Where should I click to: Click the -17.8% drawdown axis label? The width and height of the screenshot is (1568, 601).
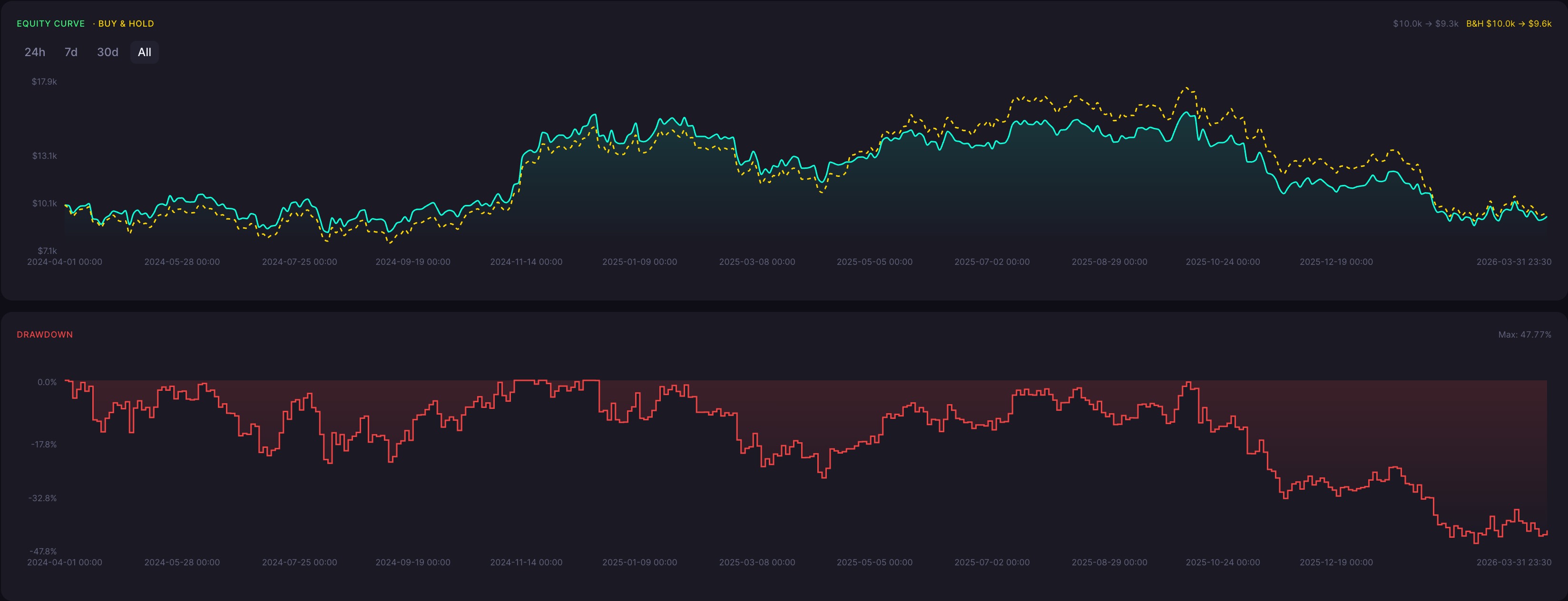pos(44,445)
